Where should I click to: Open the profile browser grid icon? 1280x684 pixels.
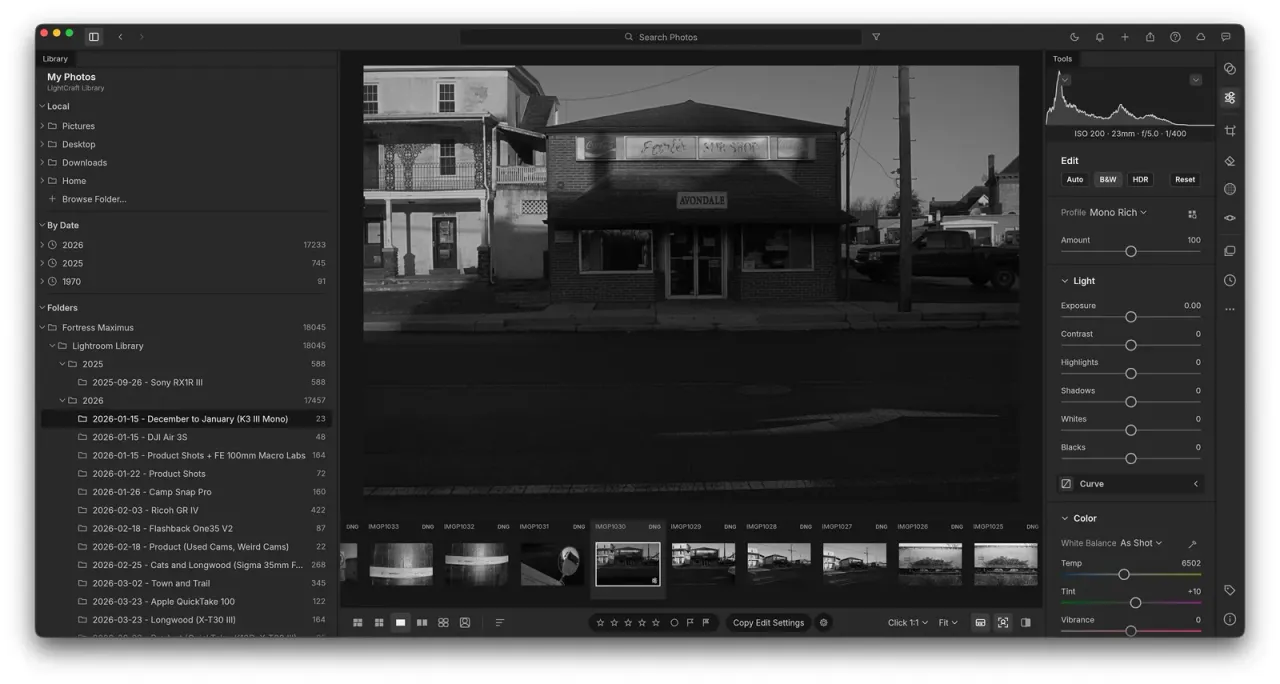coord(1192,213)
